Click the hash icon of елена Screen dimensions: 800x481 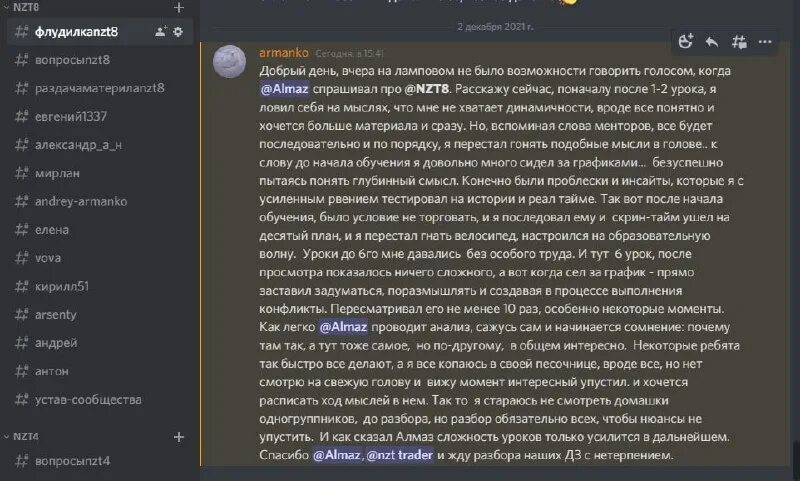click(x=21, y=230)
